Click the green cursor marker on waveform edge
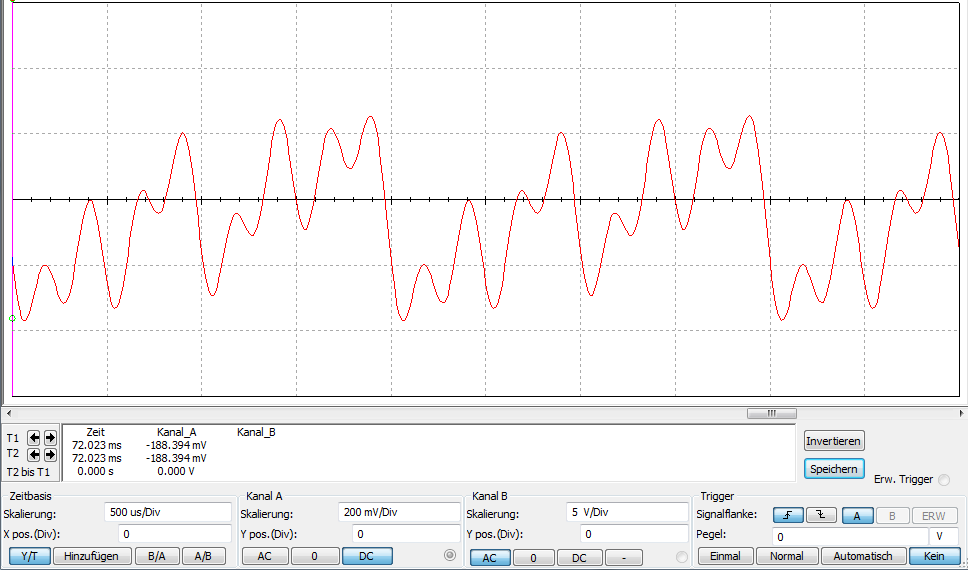Image resolution: width=968 pixels, height=570 pixels. tap(12, 318)
